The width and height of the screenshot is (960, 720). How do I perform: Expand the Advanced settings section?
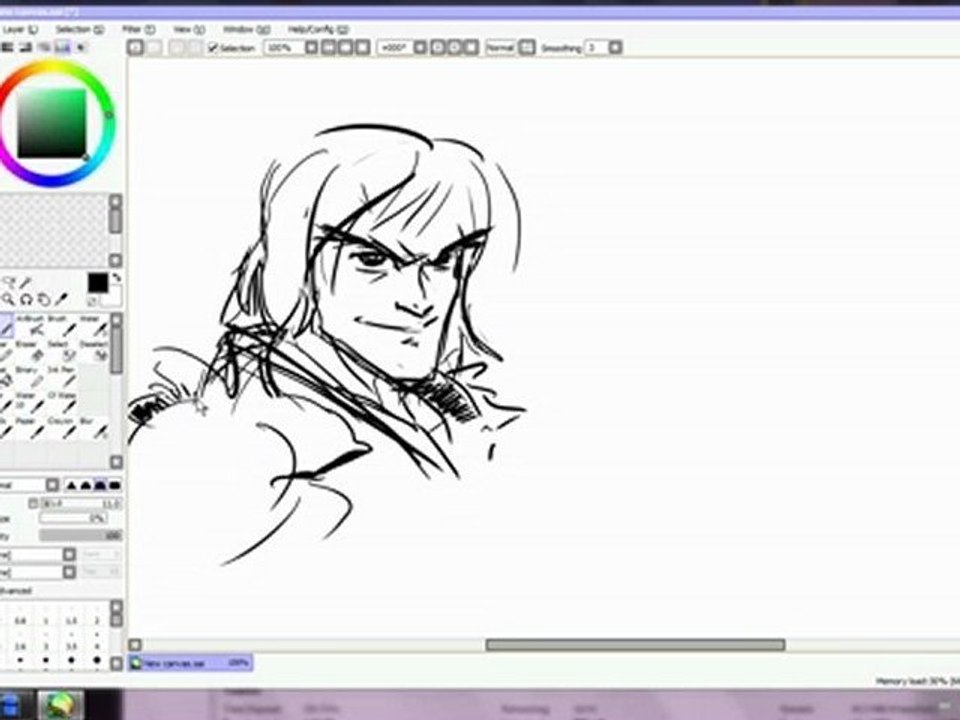(16, 591)
